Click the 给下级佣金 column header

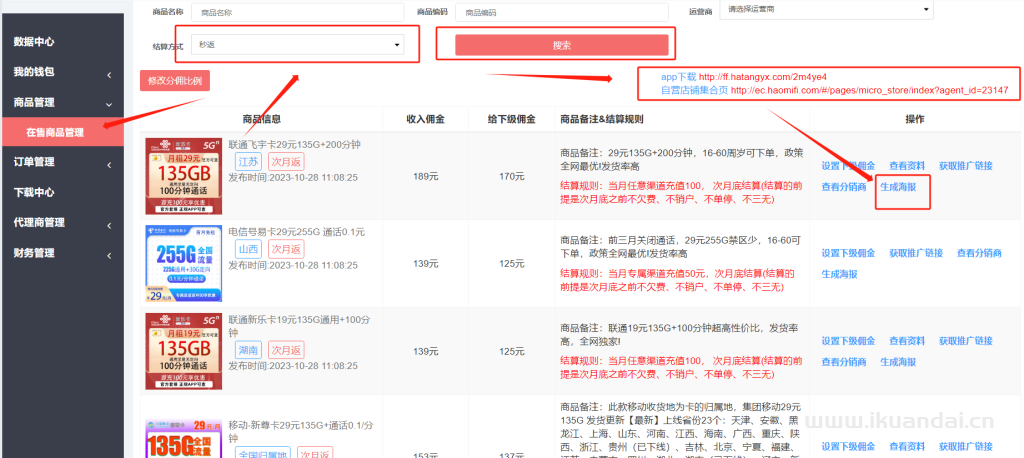coord(511,120)
